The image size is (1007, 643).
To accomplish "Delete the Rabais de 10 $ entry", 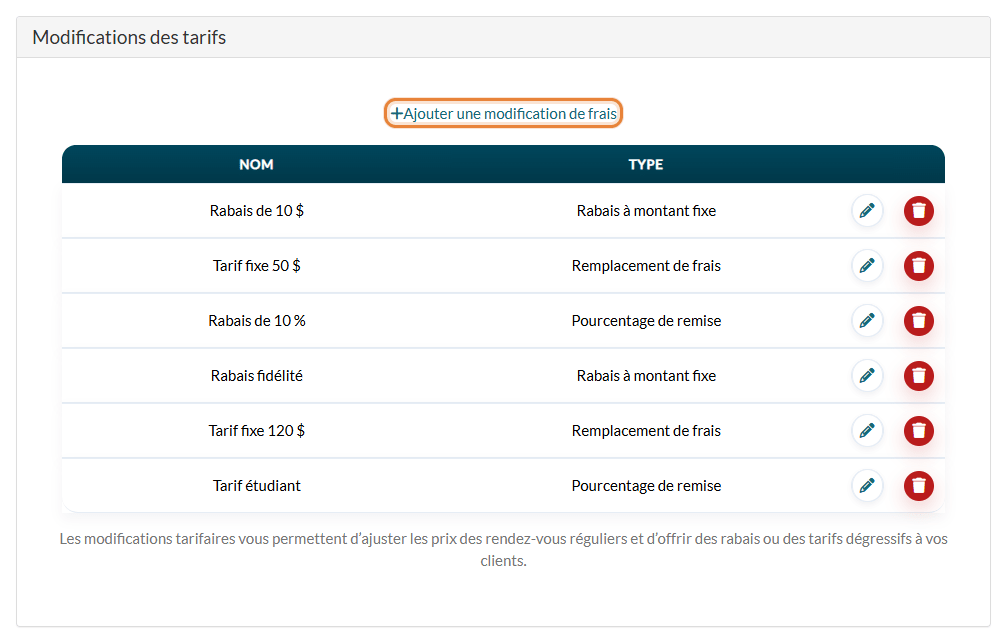I will point(919,211).
